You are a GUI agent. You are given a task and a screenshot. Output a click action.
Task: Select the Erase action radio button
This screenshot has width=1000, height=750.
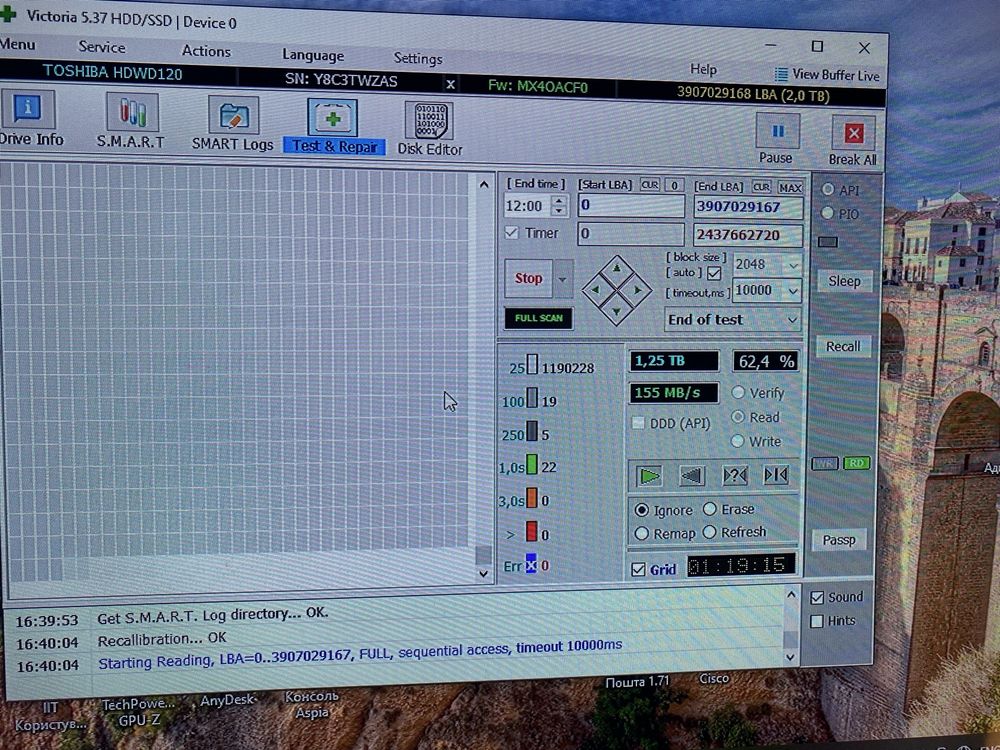710,509
